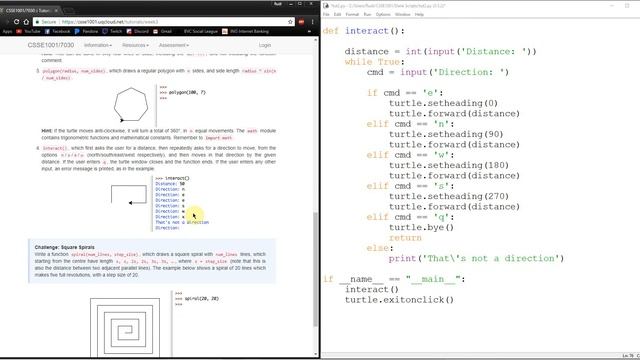This screenshot has height=360, width=640.
Task: Click the 'def interact():' line
Action: 363,31
